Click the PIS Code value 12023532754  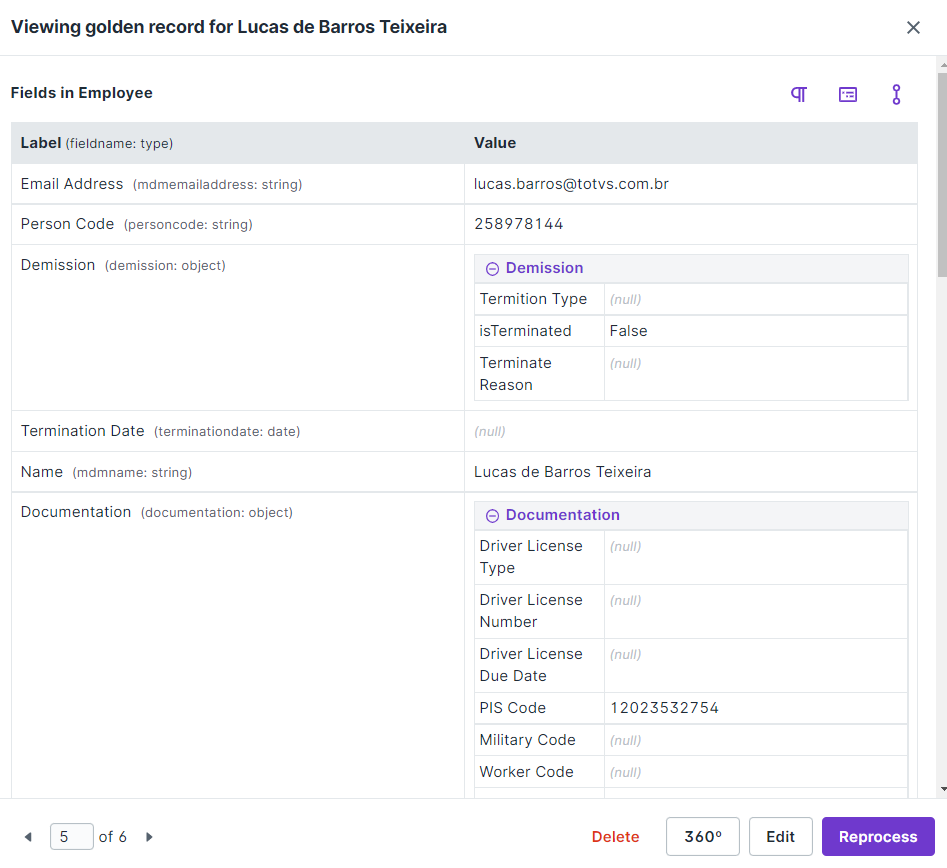(x=665, y=708)
